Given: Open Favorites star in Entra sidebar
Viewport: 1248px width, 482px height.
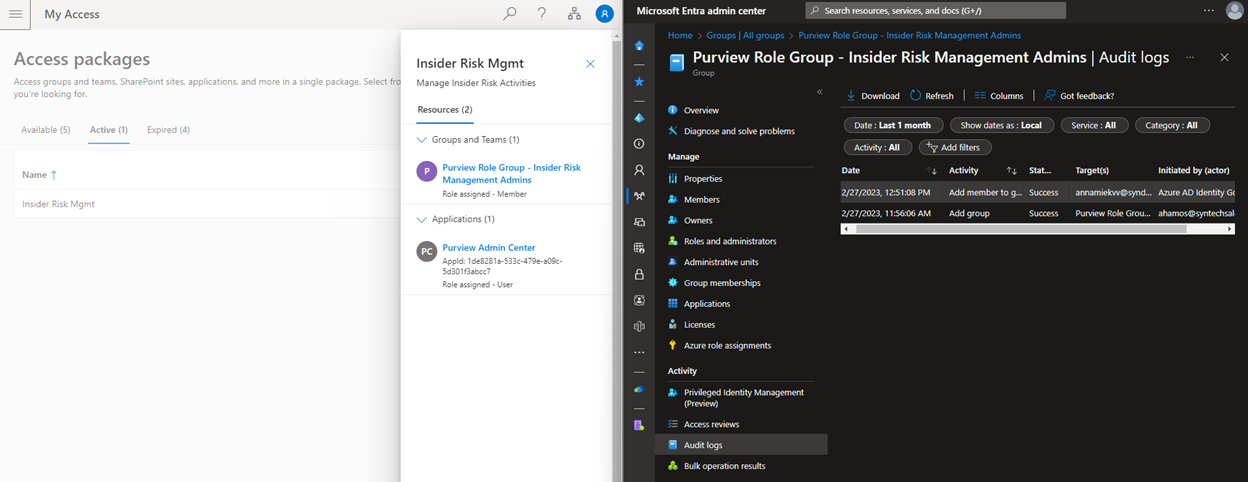Looking at the screenshot, I should [639, 82].
